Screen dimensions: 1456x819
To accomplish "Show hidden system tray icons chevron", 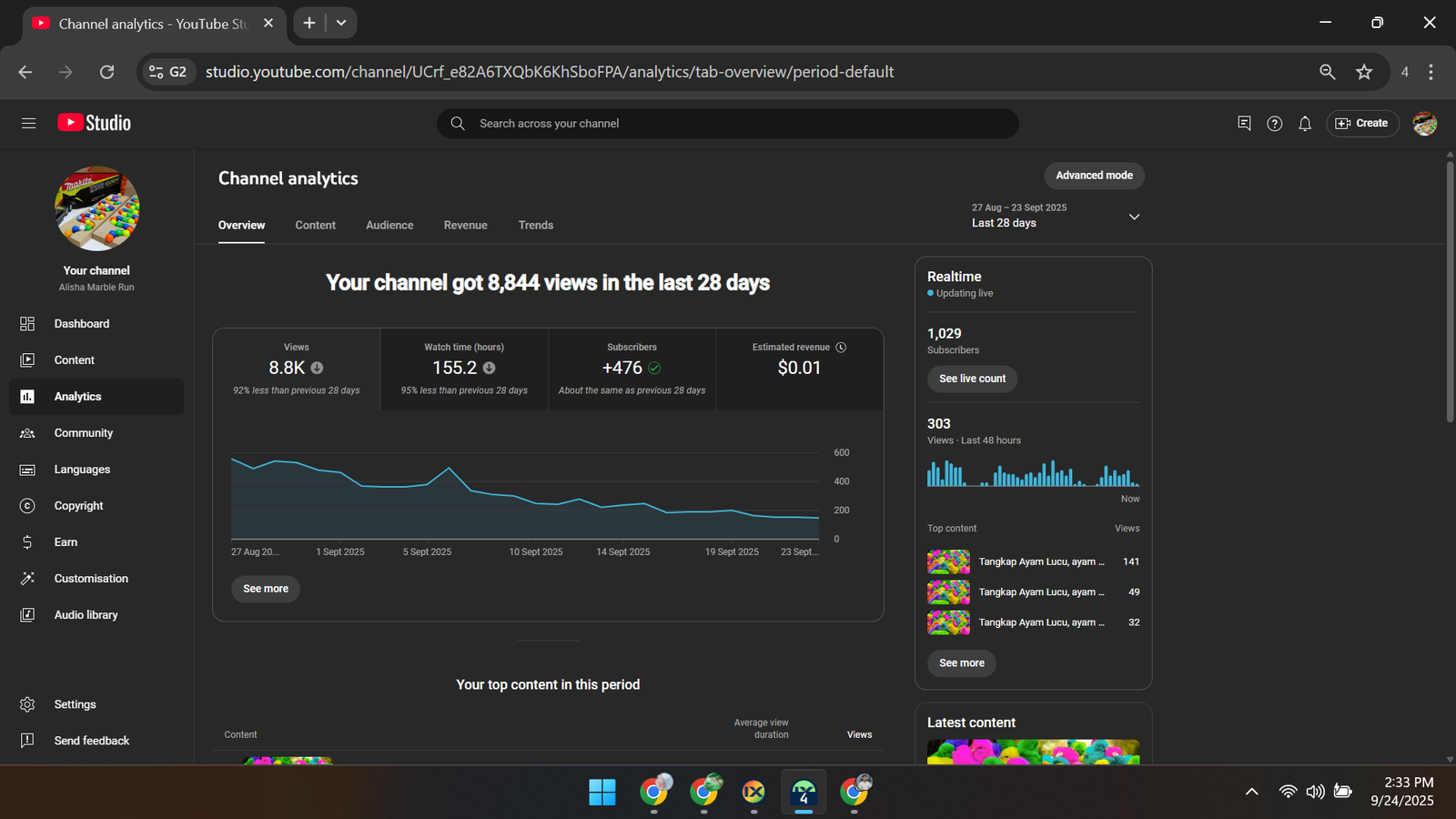I will point(1251,792).
